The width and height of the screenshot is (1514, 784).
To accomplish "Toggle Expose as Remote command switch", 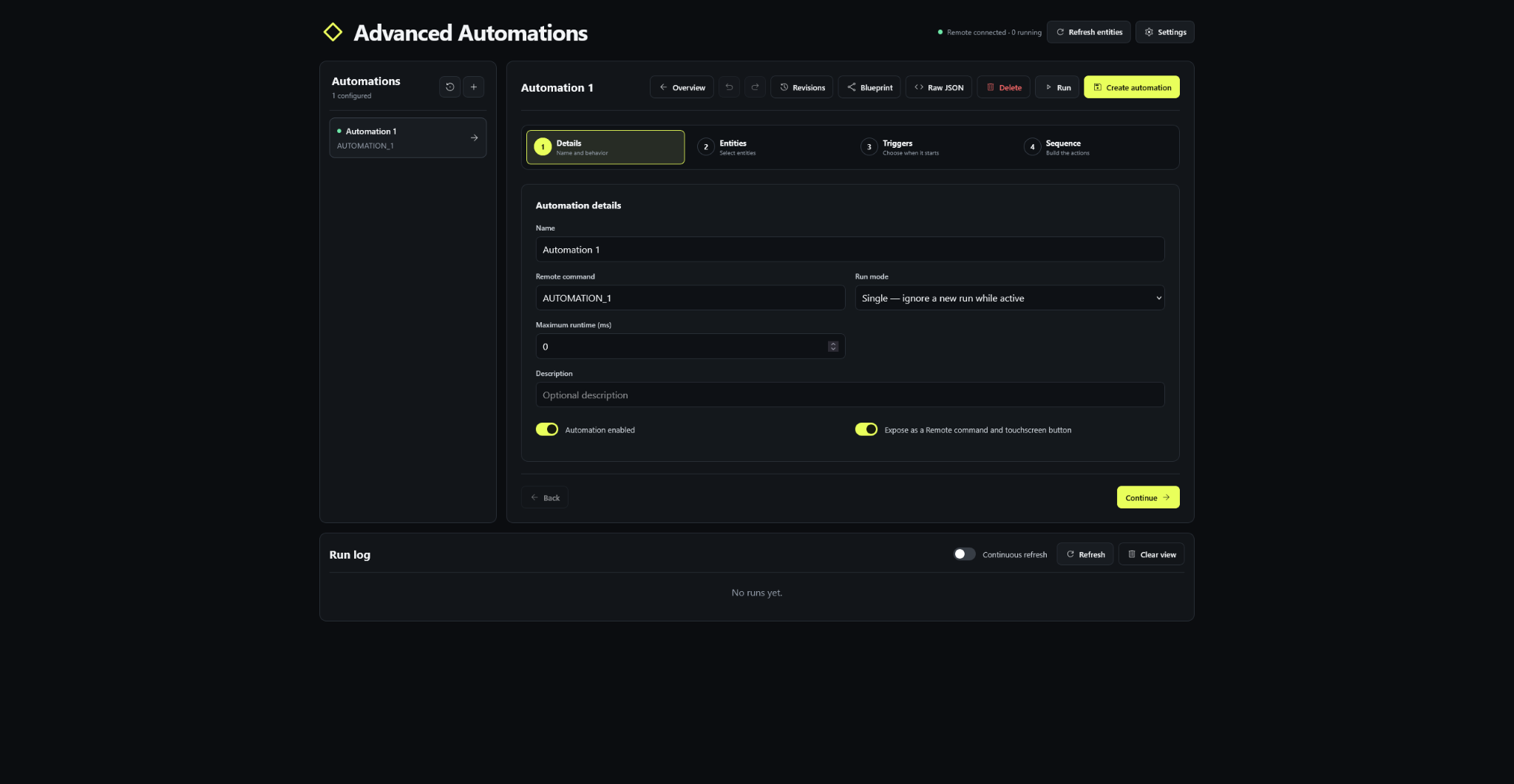I will 866,429.
